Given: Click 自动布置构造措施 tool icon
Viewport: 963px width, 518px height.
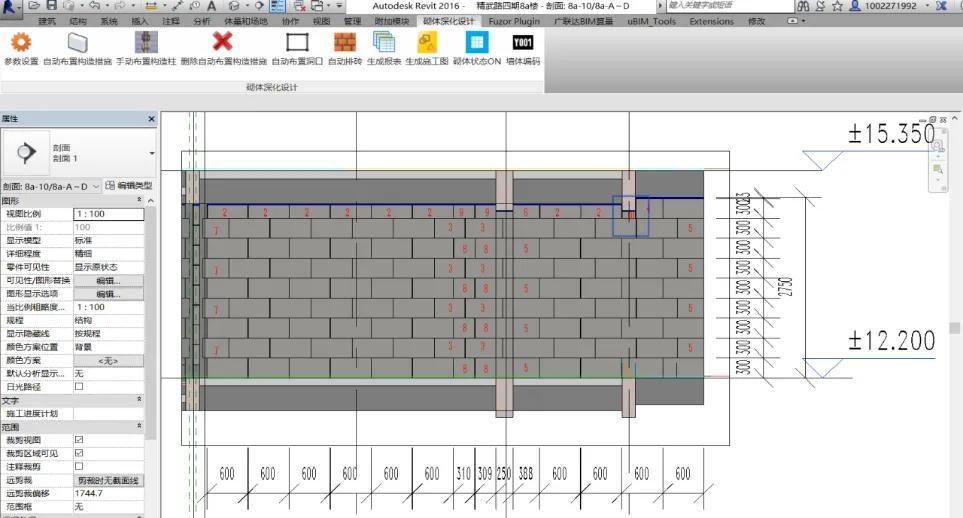Looking at the screenshot, I should point(77,42).
